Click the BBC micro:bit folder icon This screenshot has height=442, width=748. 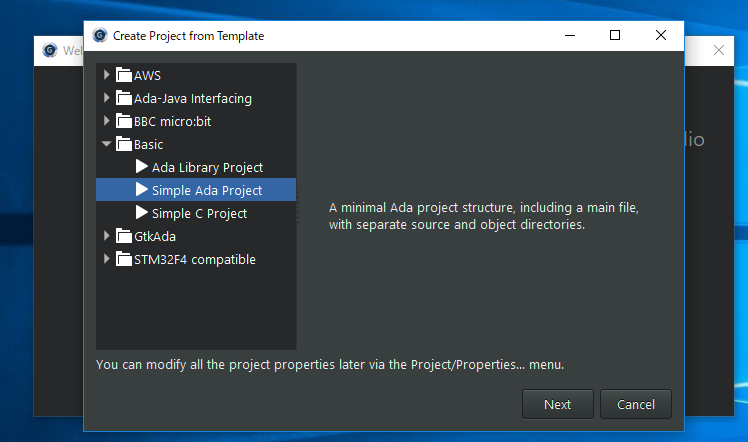[x=124, y=121]
